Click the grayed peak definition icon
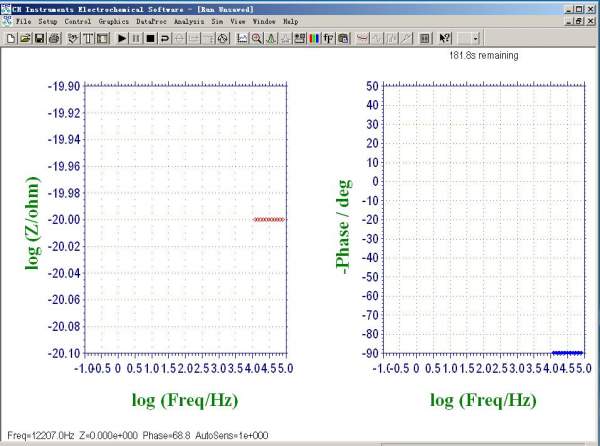 point(285,38)
